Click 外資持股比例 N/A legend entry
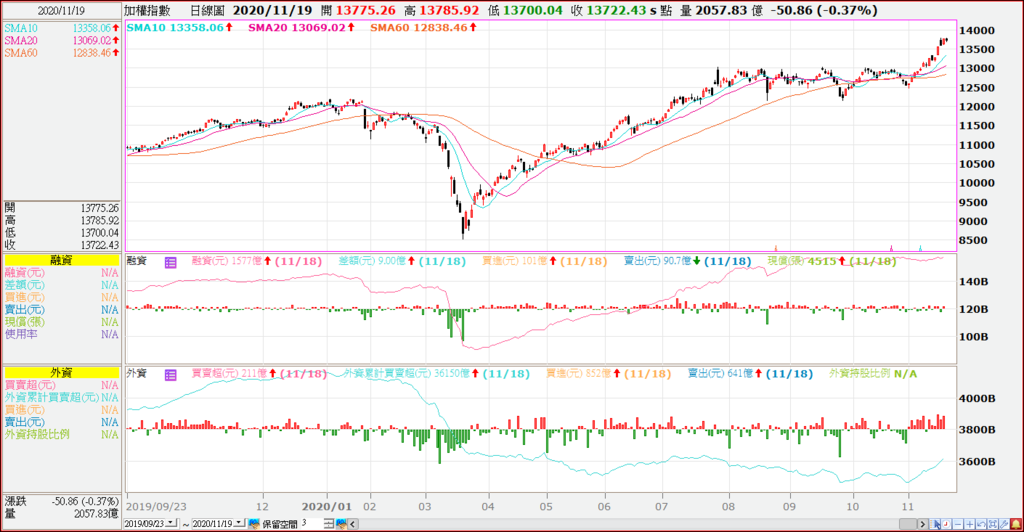 [x=873, y=373]
